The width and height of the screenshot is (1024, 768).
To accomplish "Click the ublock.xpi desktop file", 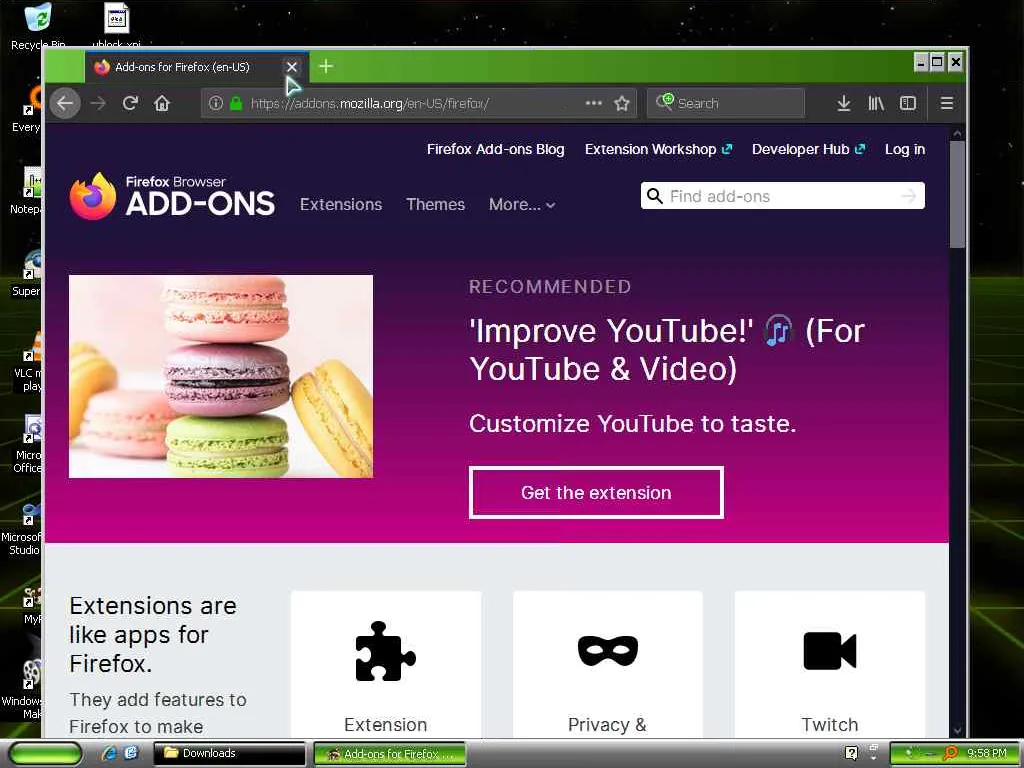I will tap(116, 26).
